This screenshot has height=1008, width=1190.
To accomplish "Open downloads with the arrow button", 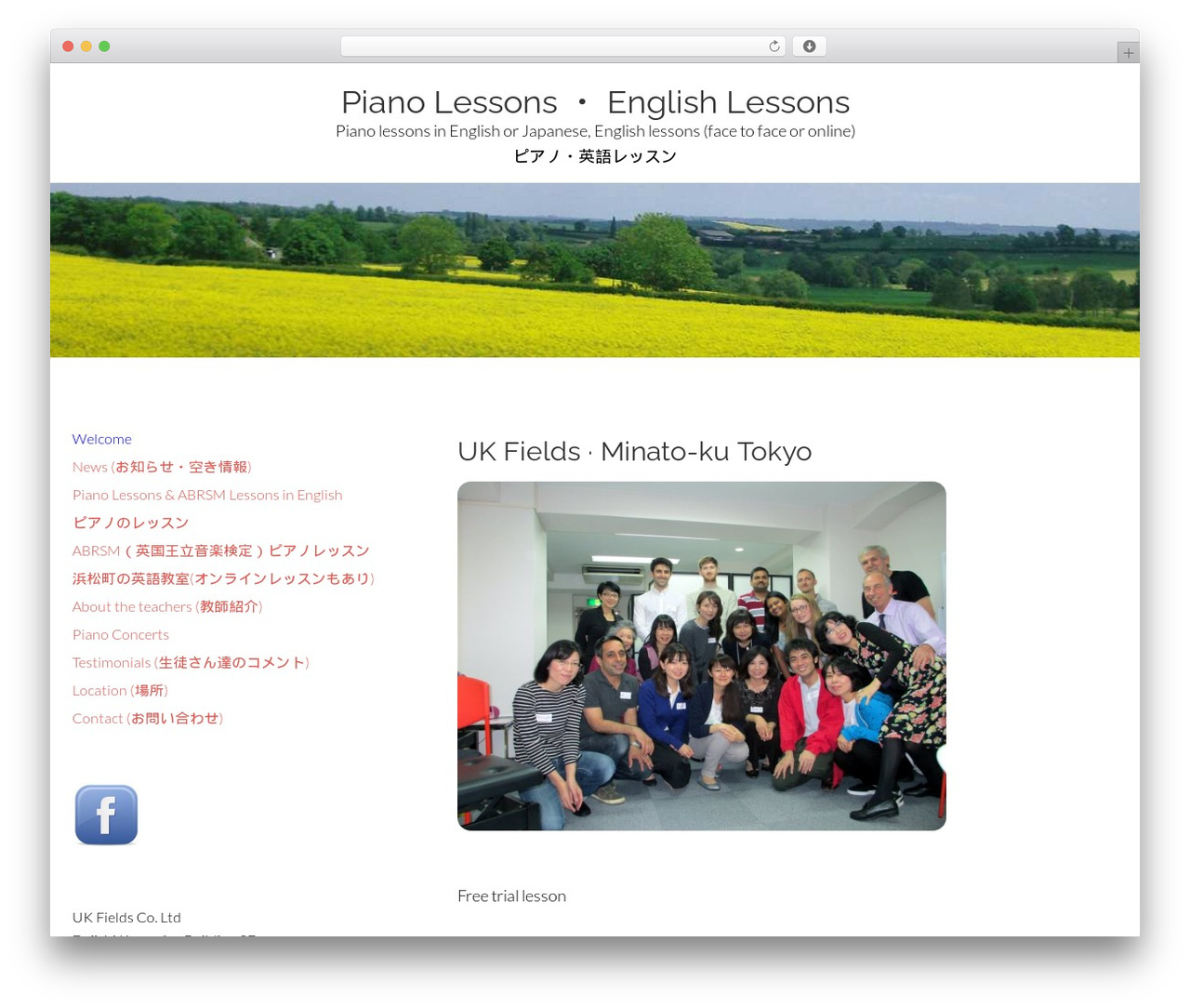I will pos(809,46).
